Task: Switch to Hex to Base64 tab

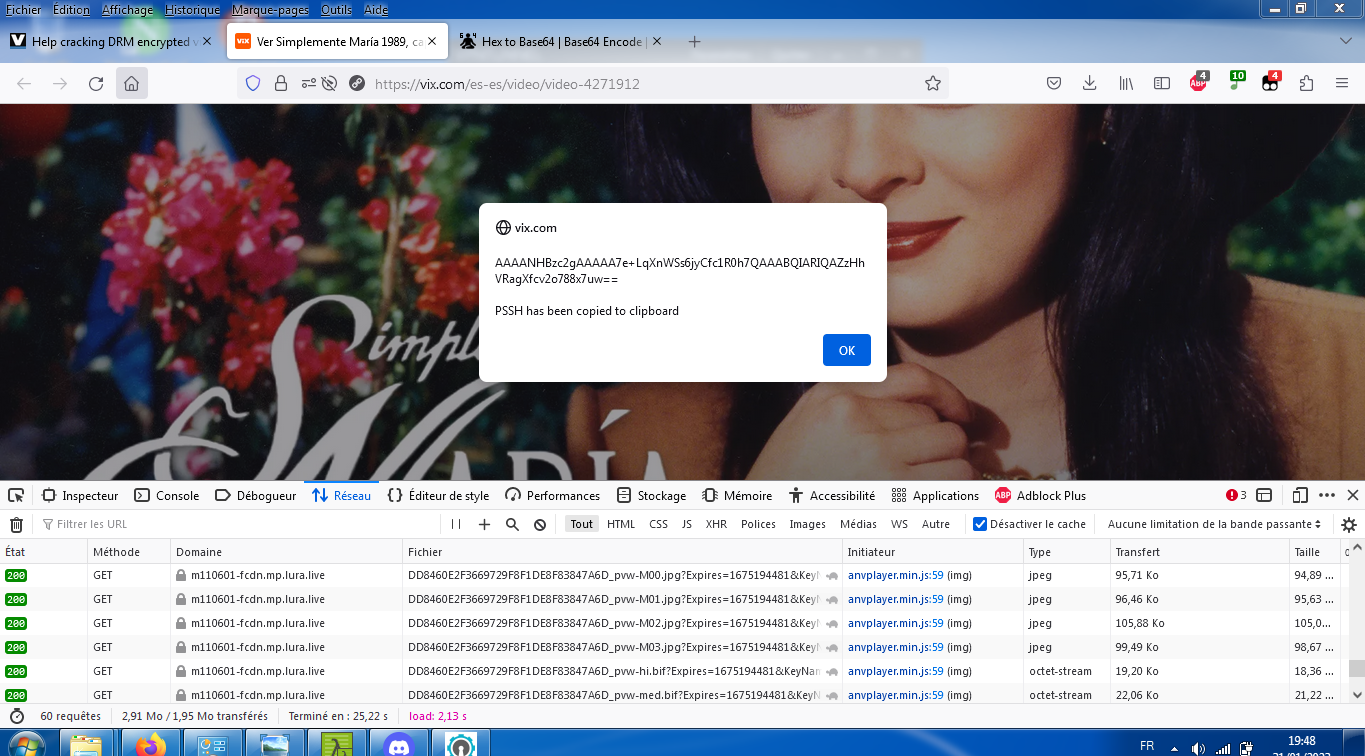Action: [x=562, y=42]
